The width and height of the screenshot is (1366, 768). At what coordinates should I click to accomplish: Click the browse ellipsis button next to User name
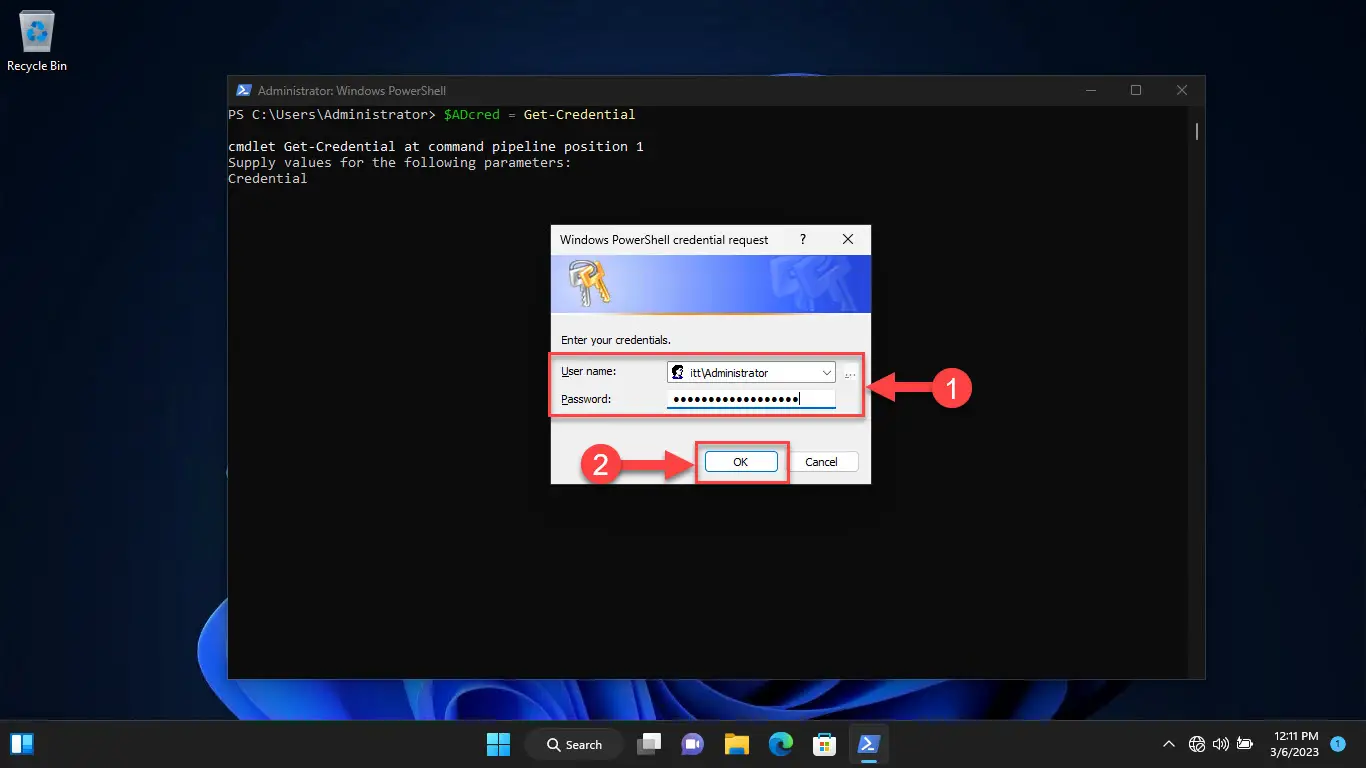pyautogui.click(x=850, y=373)
